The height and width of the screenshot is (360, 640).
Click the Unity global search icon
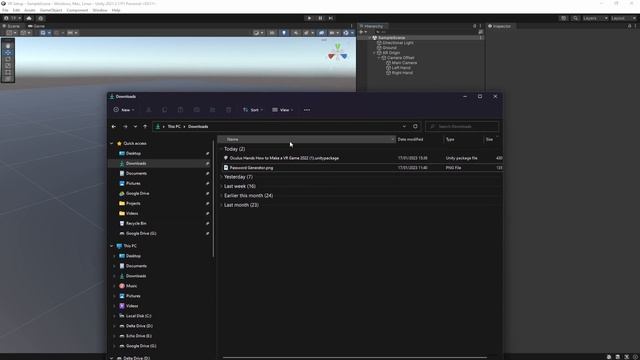point(575,18)
